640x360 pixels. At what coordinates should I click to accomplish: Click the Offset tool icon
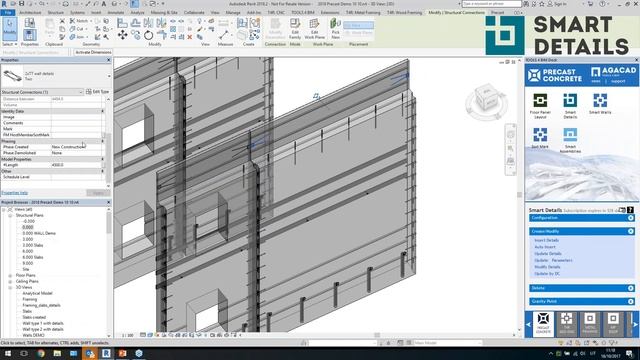136,23
